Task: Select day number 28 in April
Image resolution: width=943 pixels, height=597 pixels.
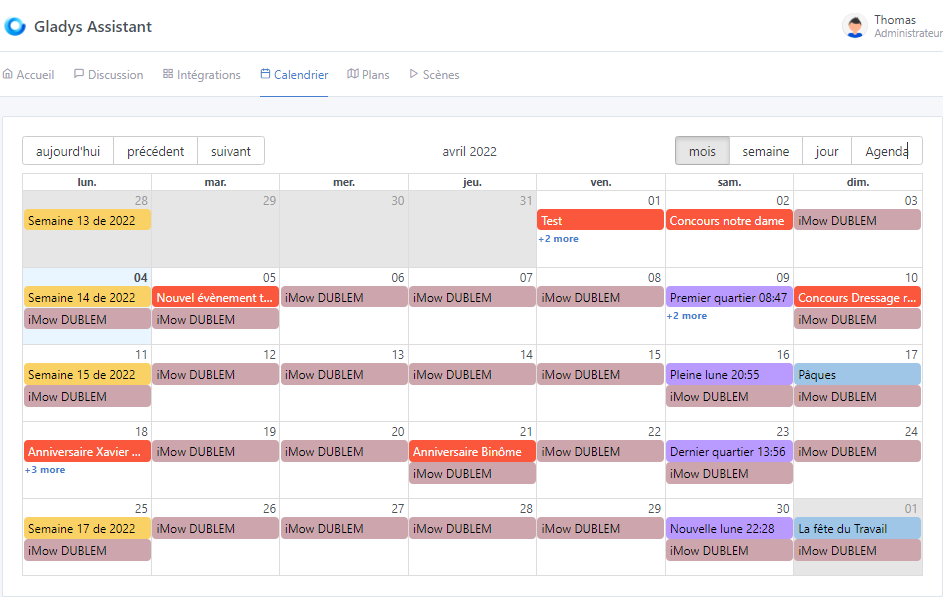Action: [x=526, y=508]
